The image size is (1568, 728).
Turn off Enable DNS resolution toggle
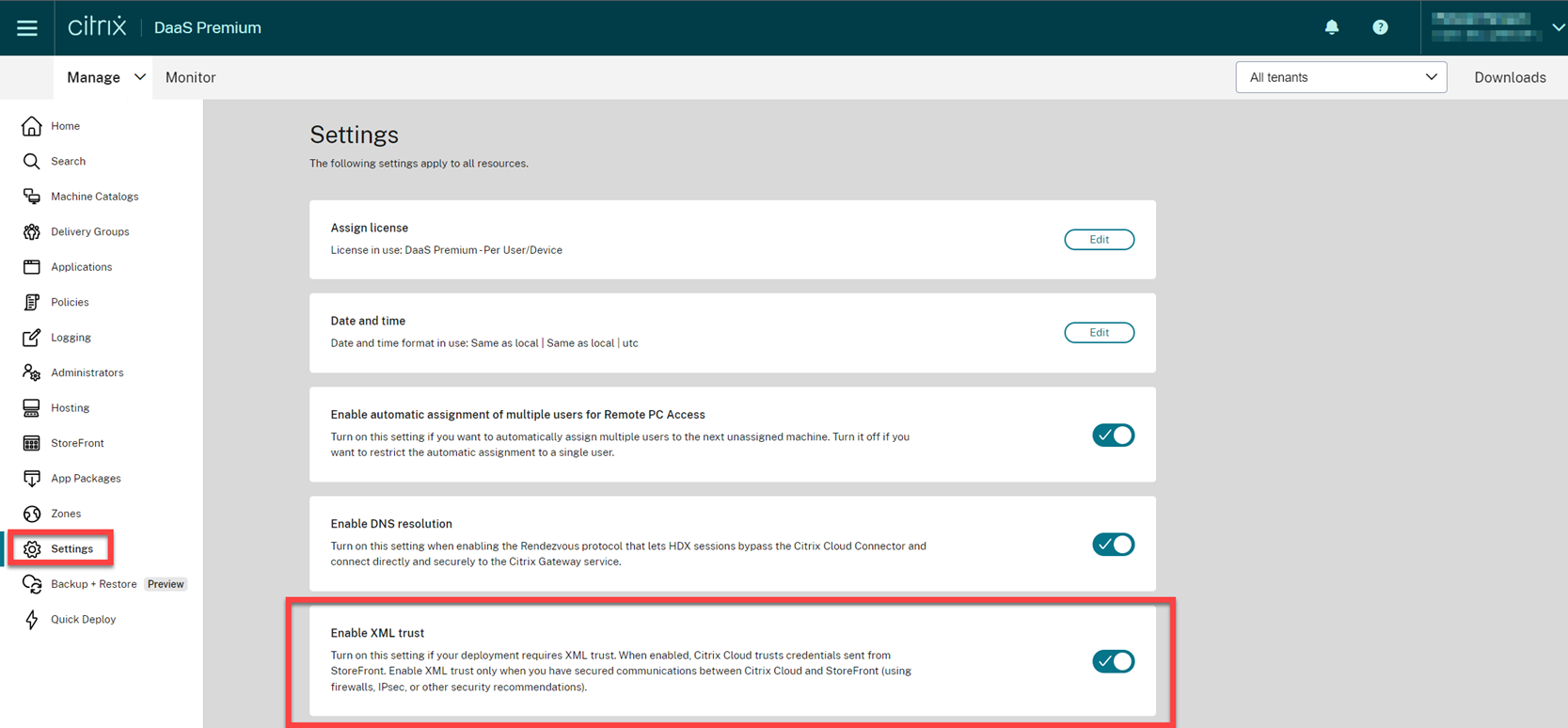coord(1113,545)
